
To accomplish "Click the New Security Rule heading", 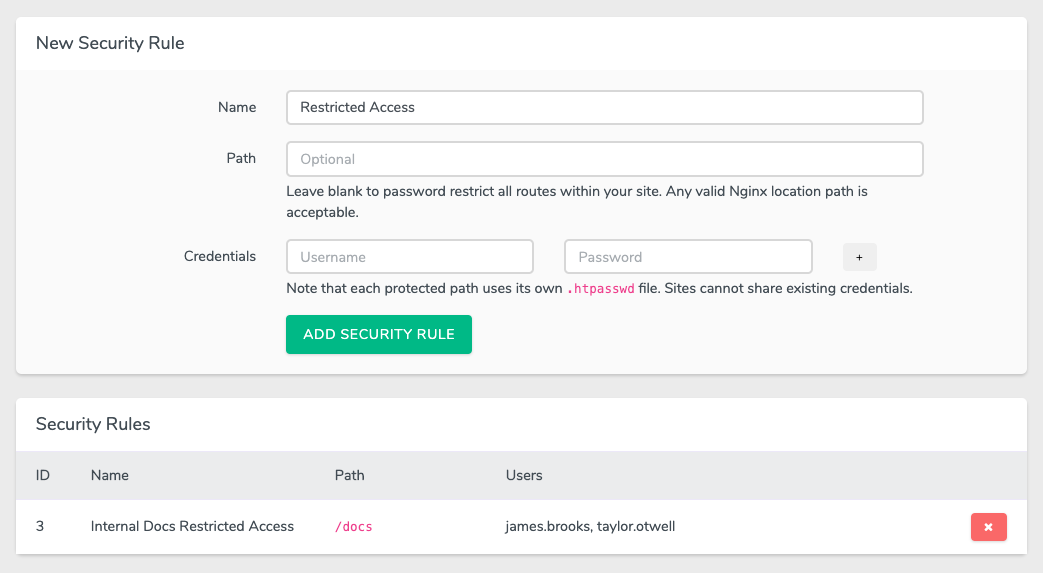I will pyautogui.click(x=110, y=43).
